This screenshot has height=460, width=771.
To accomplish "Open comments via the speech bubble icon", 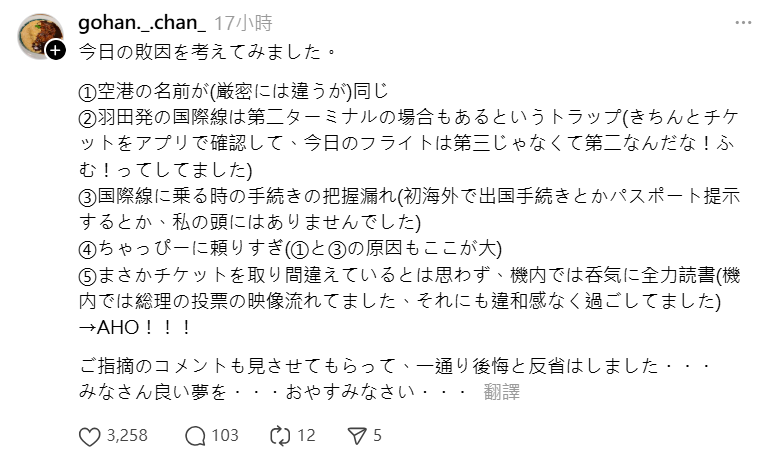I will (196, 436).
